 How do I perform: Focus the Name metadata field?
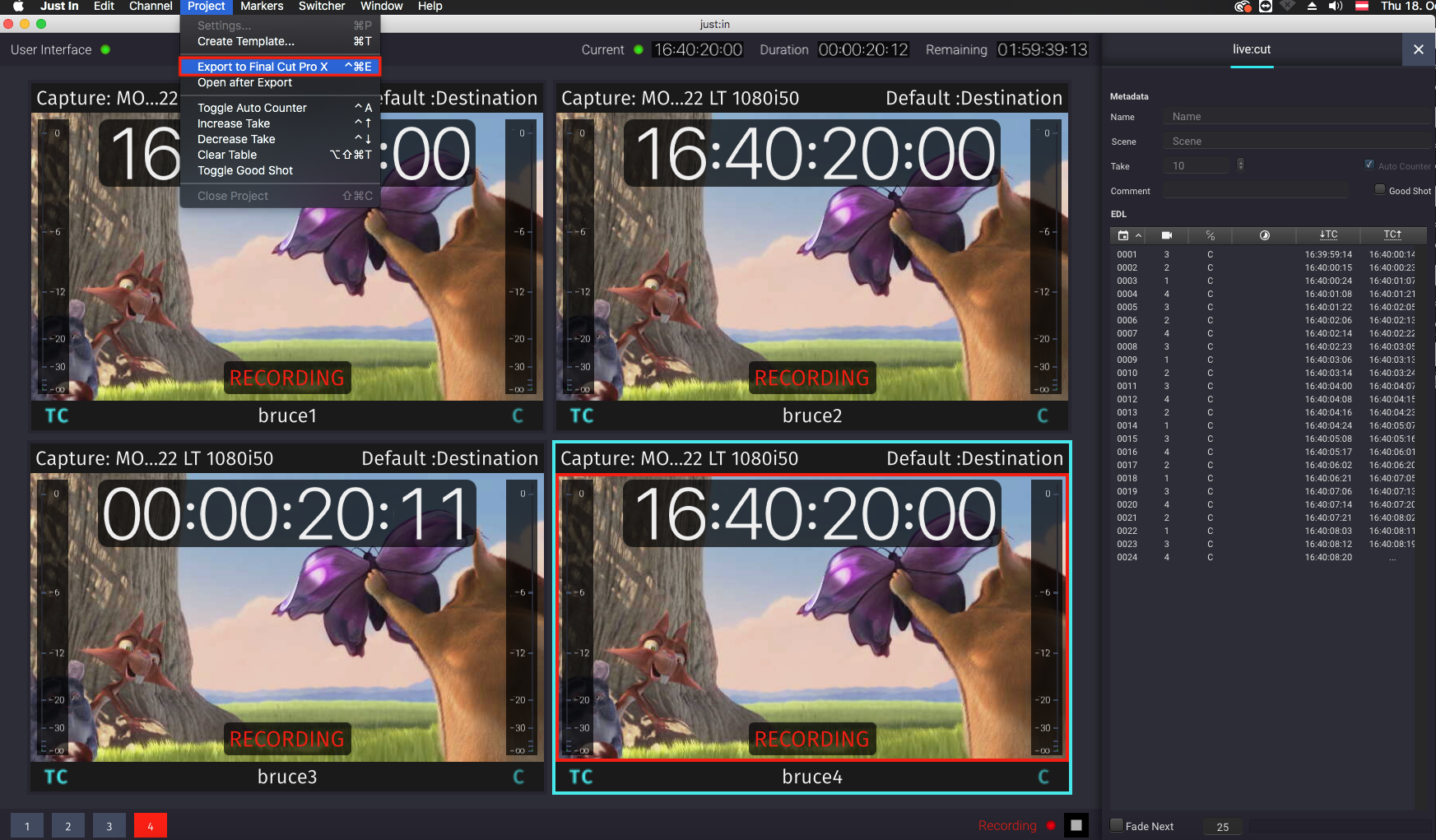click(x=1299, y=117)
